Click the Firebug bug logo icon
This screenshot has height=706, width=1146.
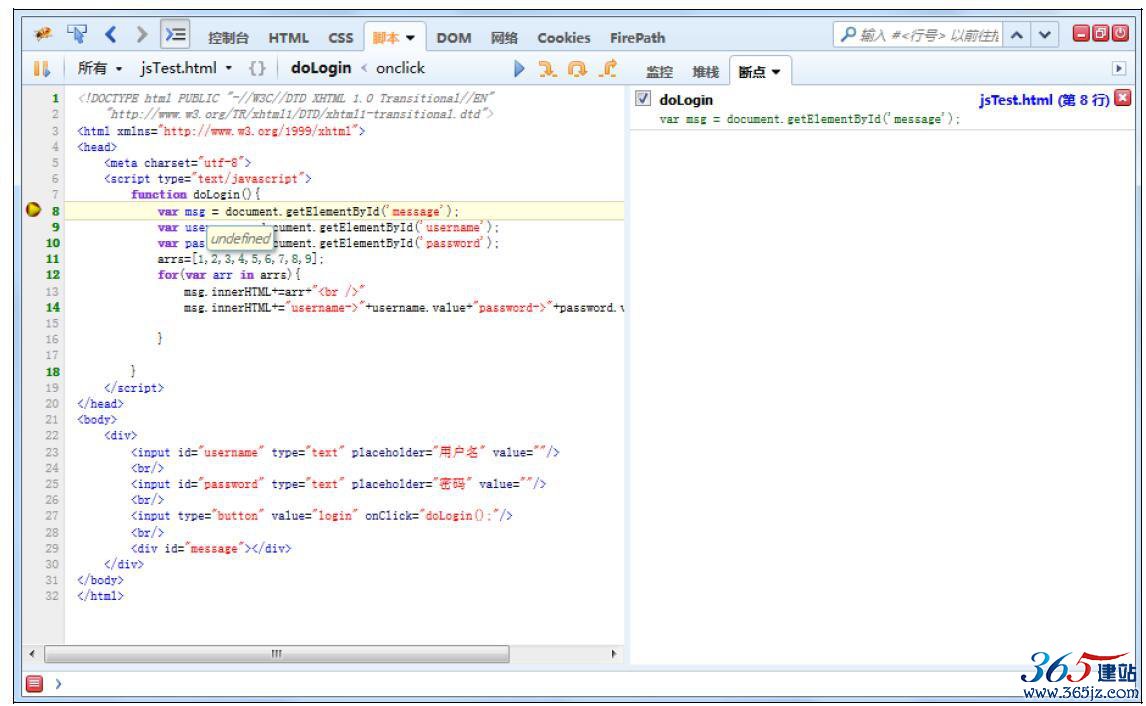43,34
